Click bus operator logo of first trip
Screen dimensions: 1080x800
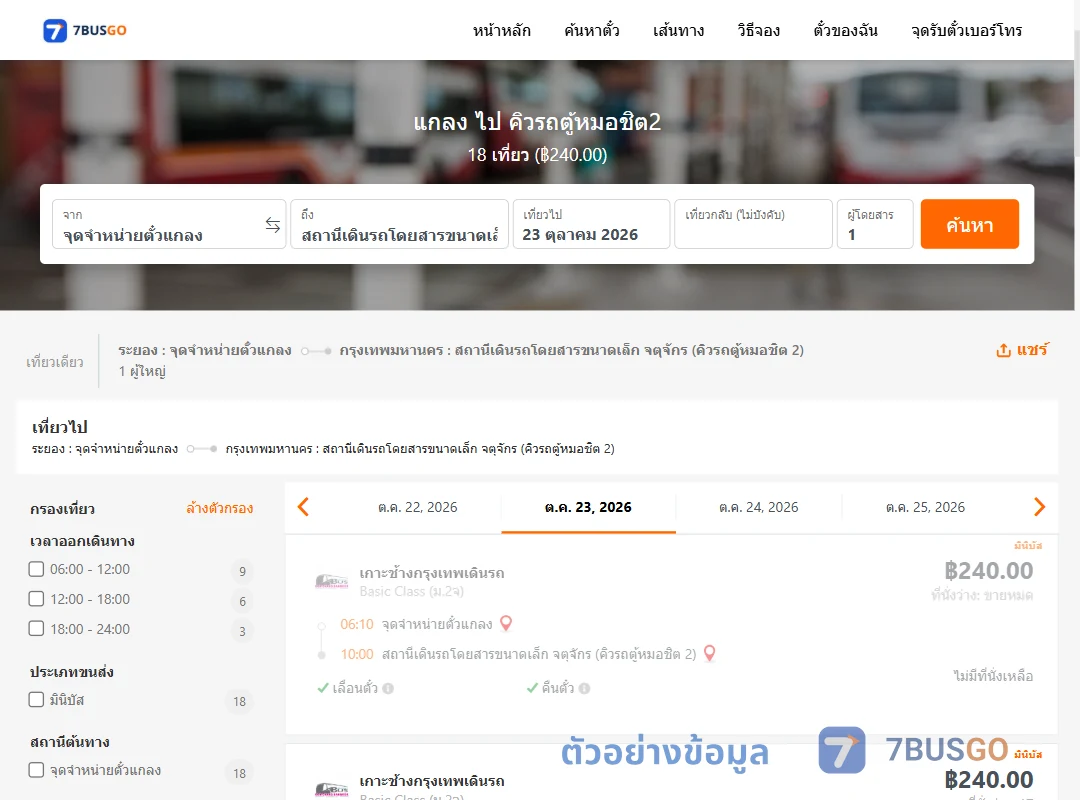(331, 581)
